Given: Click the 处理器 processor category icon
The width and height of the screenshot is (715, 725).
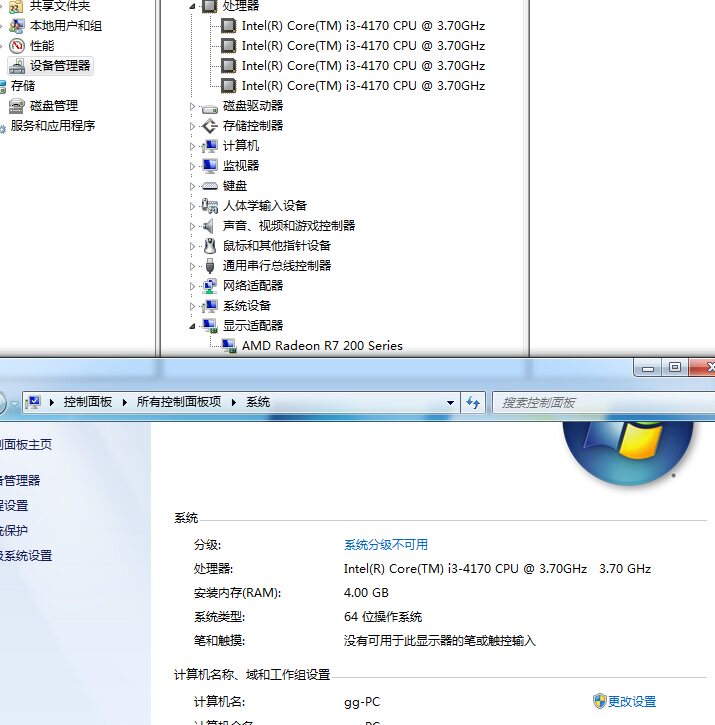Looking at the screenshot, I should (x=210, y=6).
